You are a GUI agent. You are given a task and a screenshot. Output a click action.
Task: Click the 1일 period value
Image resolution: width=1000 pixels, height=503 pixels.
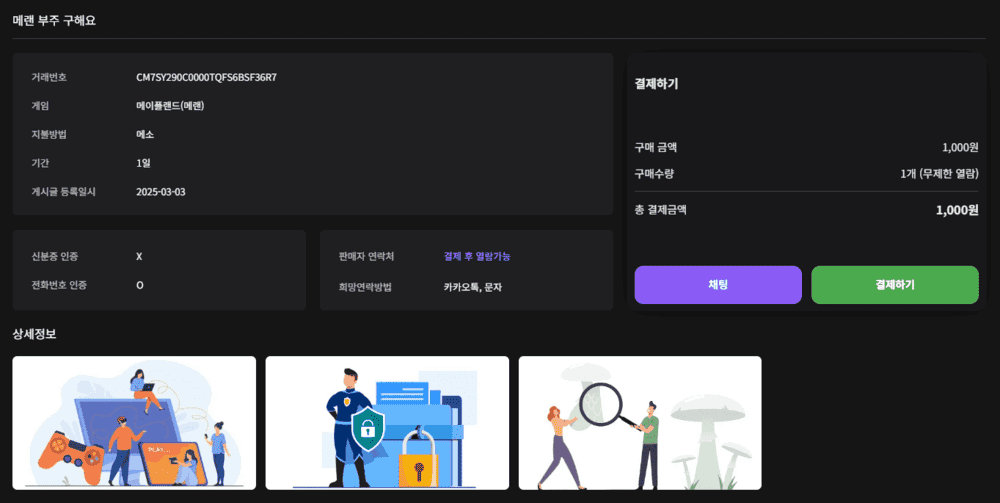click(143, 163)
